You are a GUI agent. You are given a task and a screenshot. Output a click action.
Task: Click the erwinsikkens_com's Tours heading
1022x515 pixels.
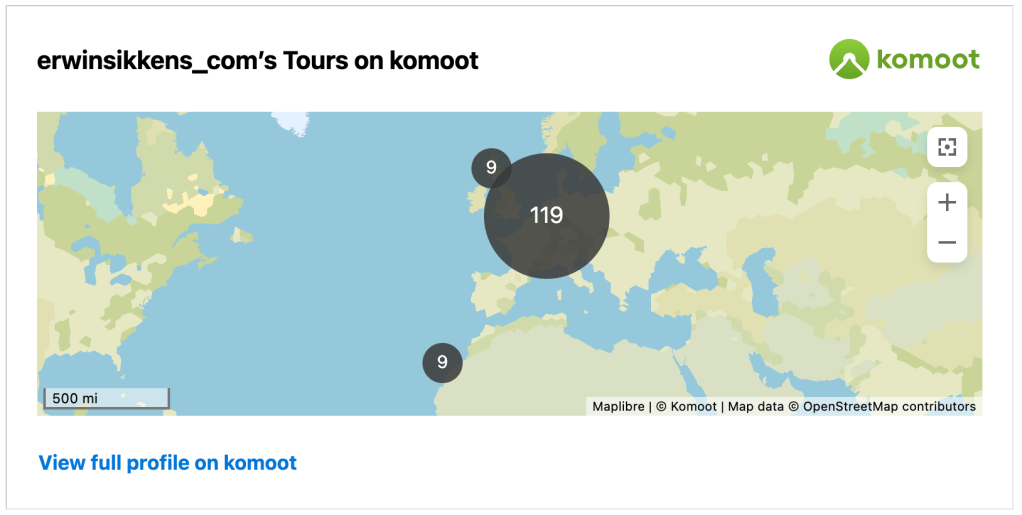coord(258,61)
